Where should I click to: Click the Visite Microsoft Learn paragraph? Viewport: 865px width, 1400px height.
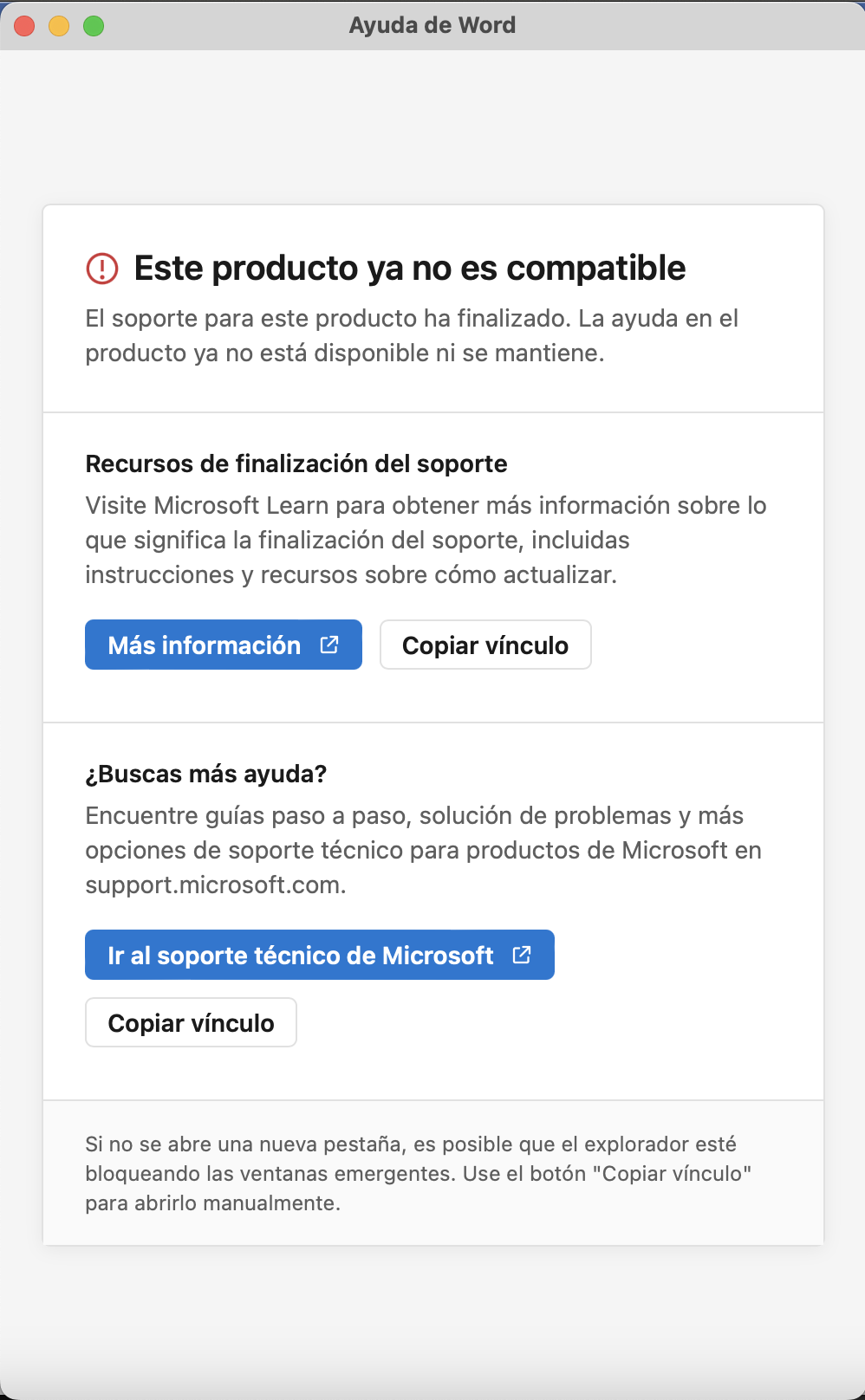point(426,540)
